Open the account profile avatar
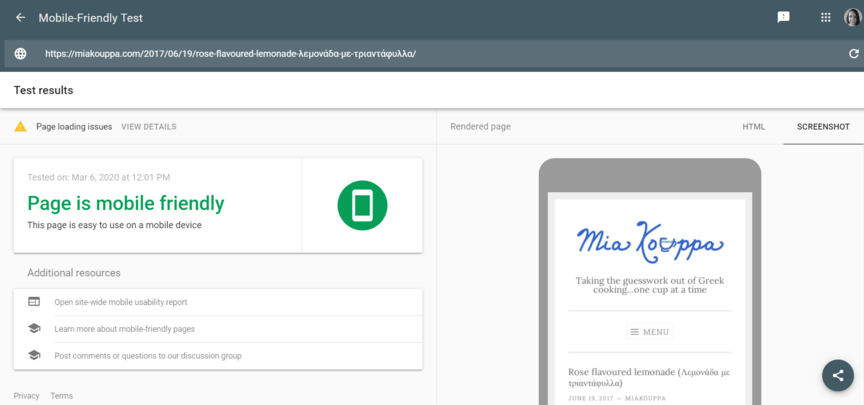 click(852, 17)
